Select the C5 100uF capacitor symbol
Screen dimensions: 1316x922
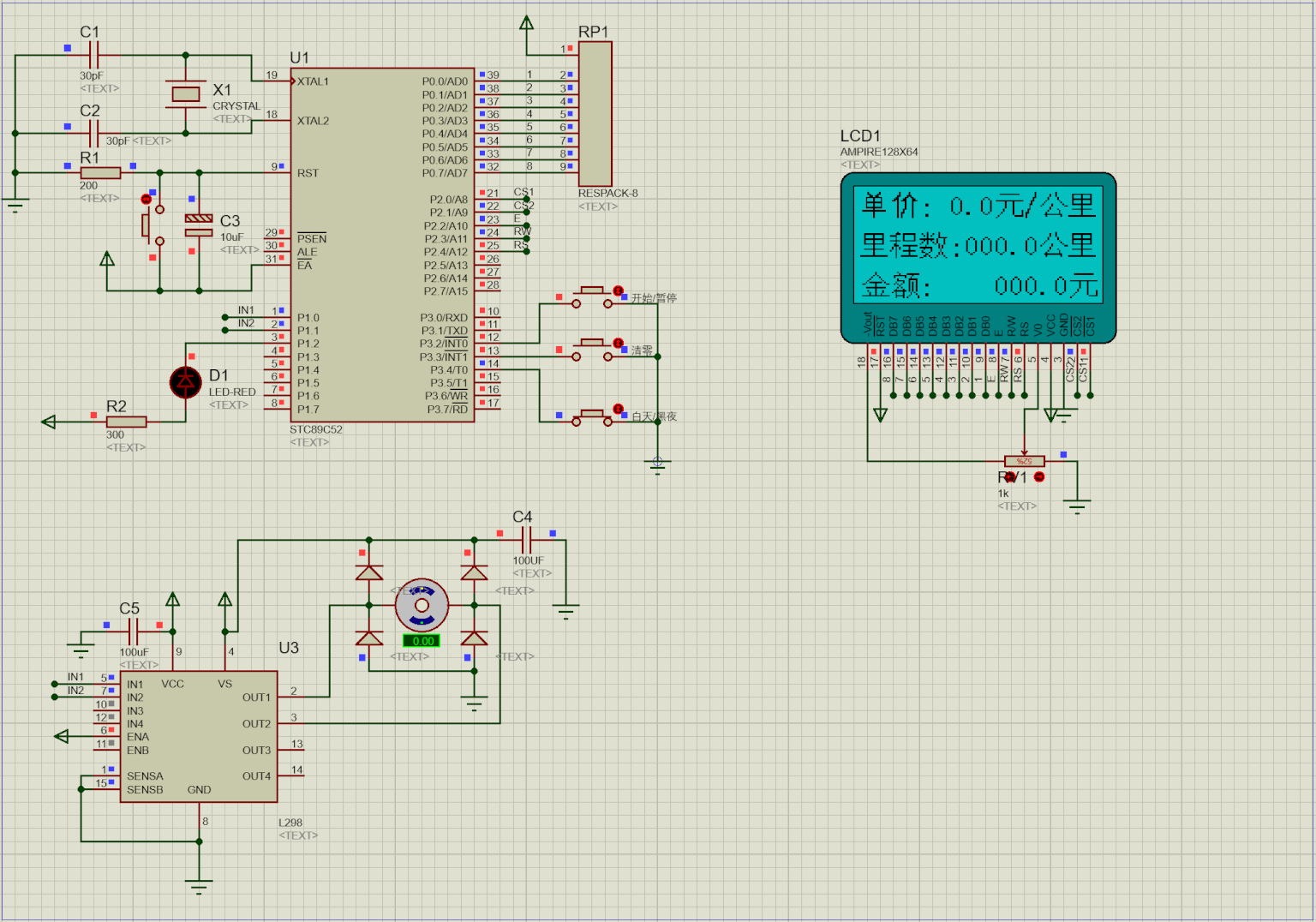tap(134, 632)
